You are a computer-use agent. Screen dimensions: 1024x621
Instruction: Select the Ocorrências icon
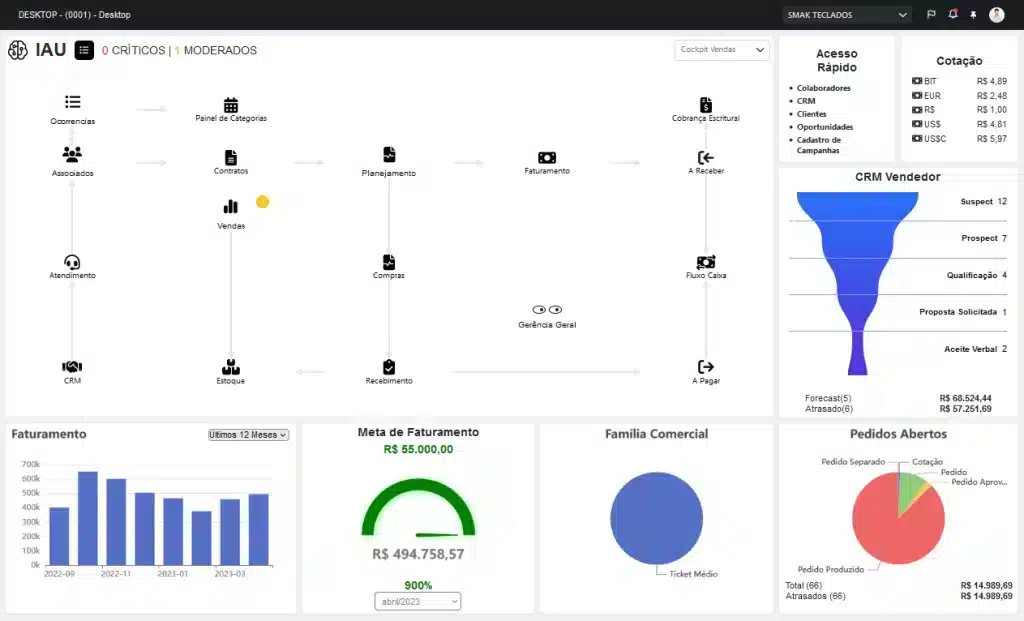click(71, 100)
